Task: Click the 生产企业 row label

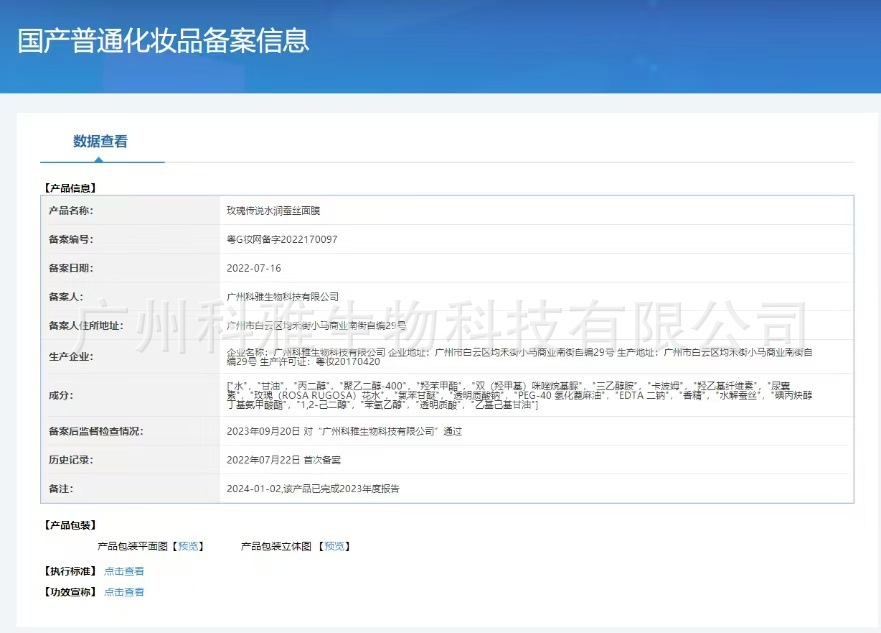Action: [x=71, y=357]
